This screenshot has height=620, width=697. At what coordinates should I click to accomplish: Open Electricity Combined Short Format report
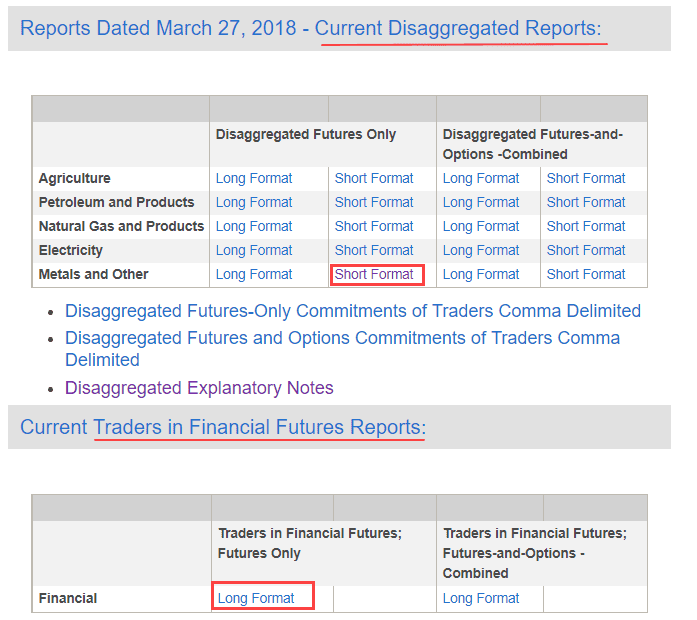pyautogui.click(x=586, y=250)
